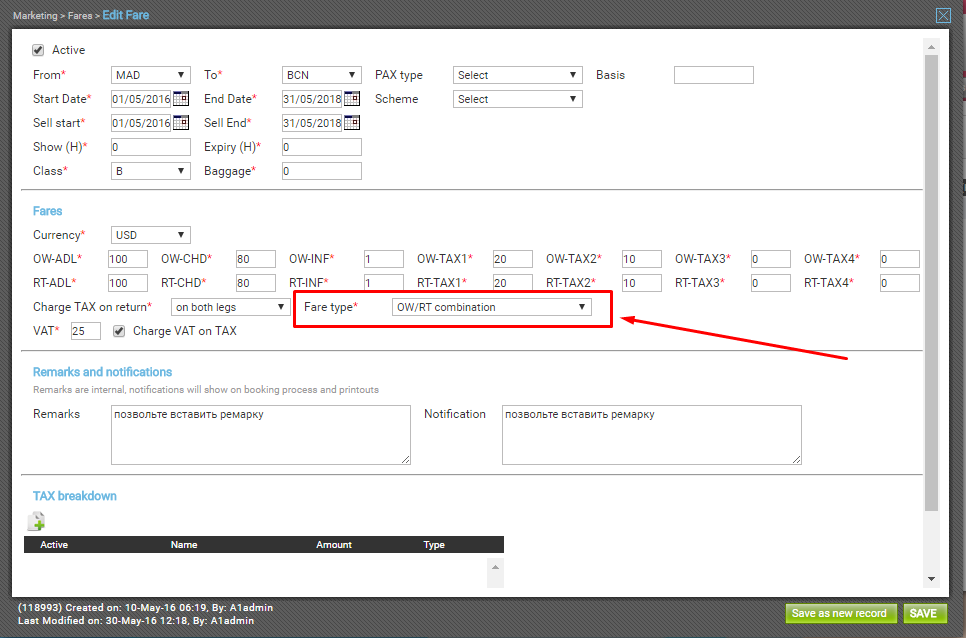The width and height of the screenshot is (966, 638).
Task: Open the Class dropdown
Action: point(150,171)
